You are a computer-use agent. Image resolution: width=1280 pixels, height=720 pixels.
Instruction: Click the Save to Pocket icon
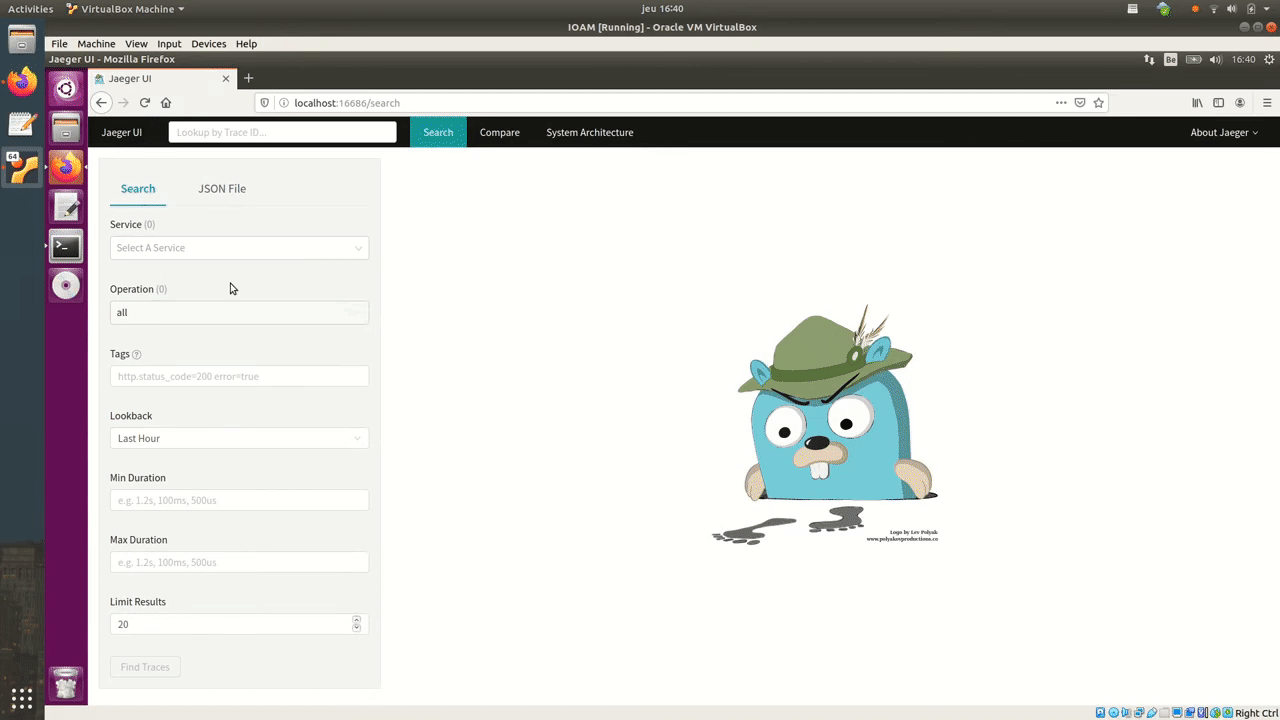click(1080, 103)
